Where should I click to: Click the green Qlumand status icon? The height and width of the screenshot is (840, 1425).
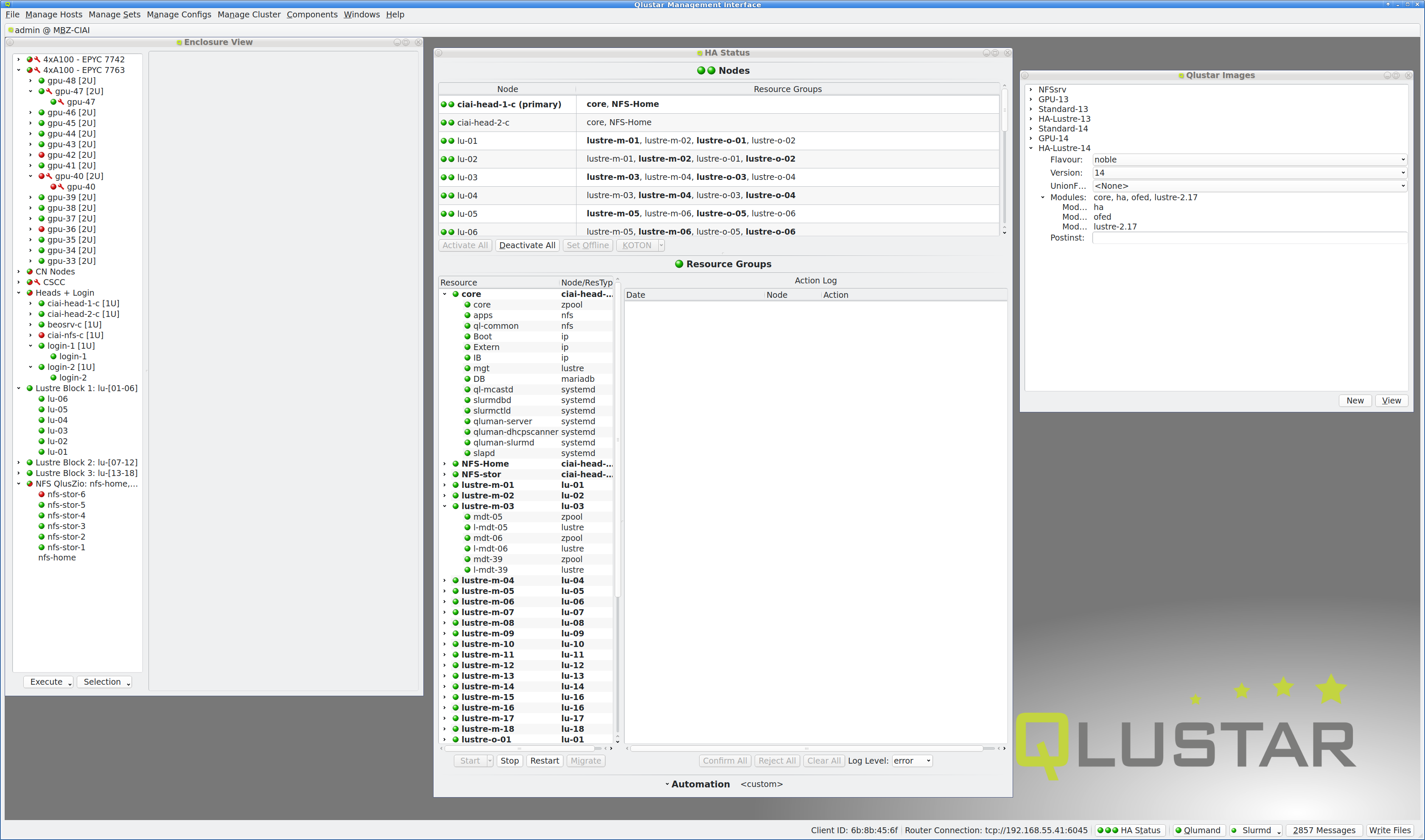click(x=1178, y=830)
